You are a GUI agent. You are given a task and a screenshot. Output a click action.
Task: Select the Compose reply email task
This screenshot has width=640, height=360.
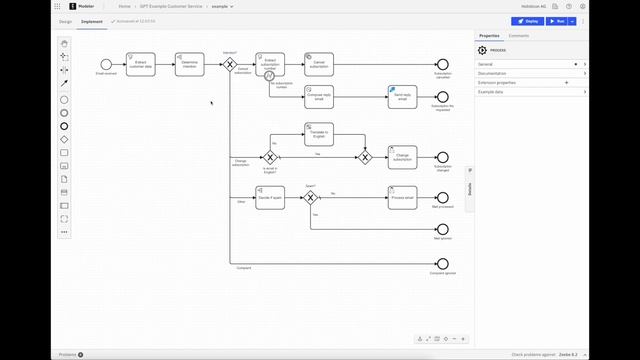tap(319, 97)
